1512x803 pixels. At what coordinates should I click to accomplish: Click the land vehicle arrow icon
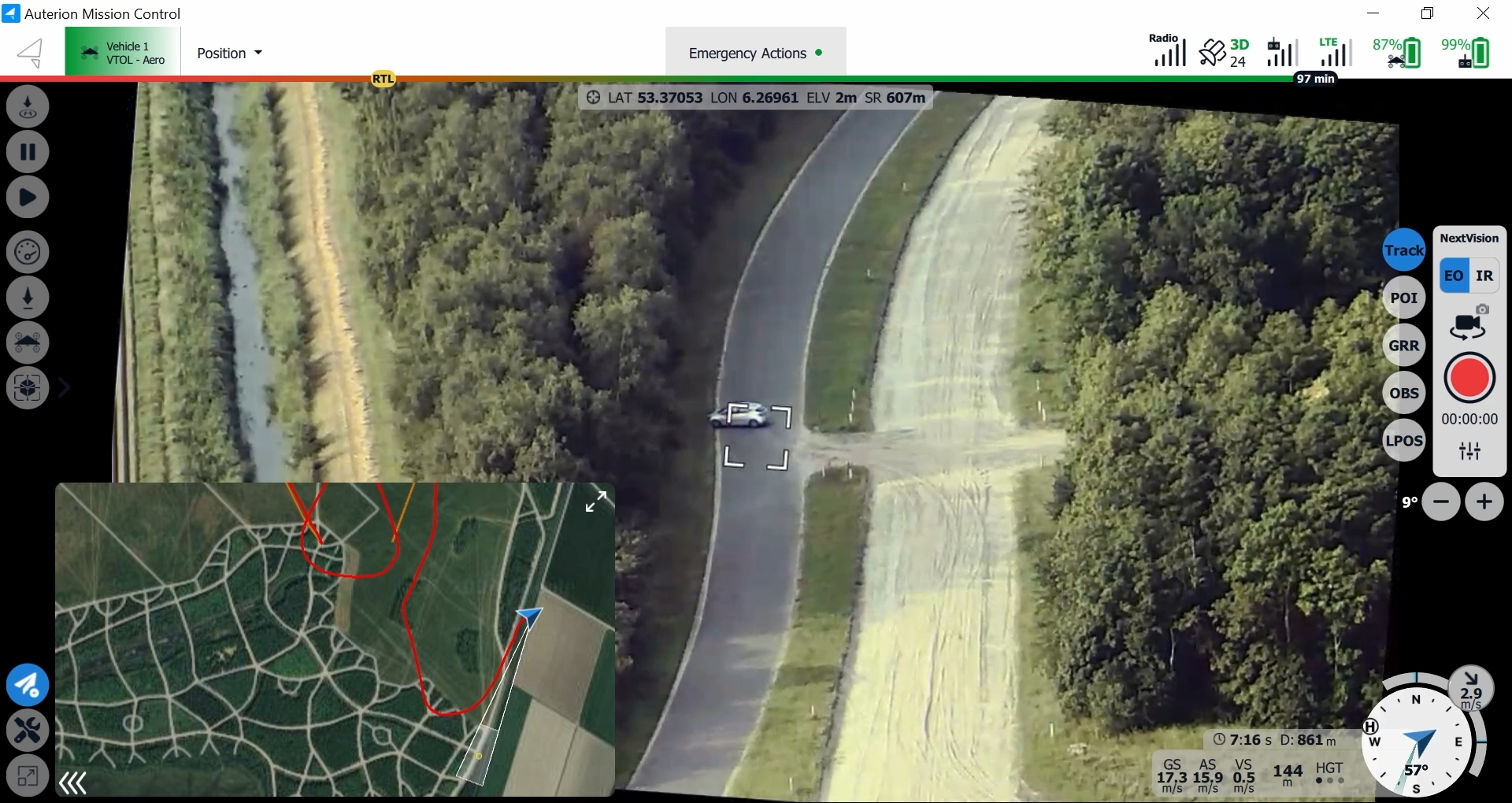click(28, 298)
